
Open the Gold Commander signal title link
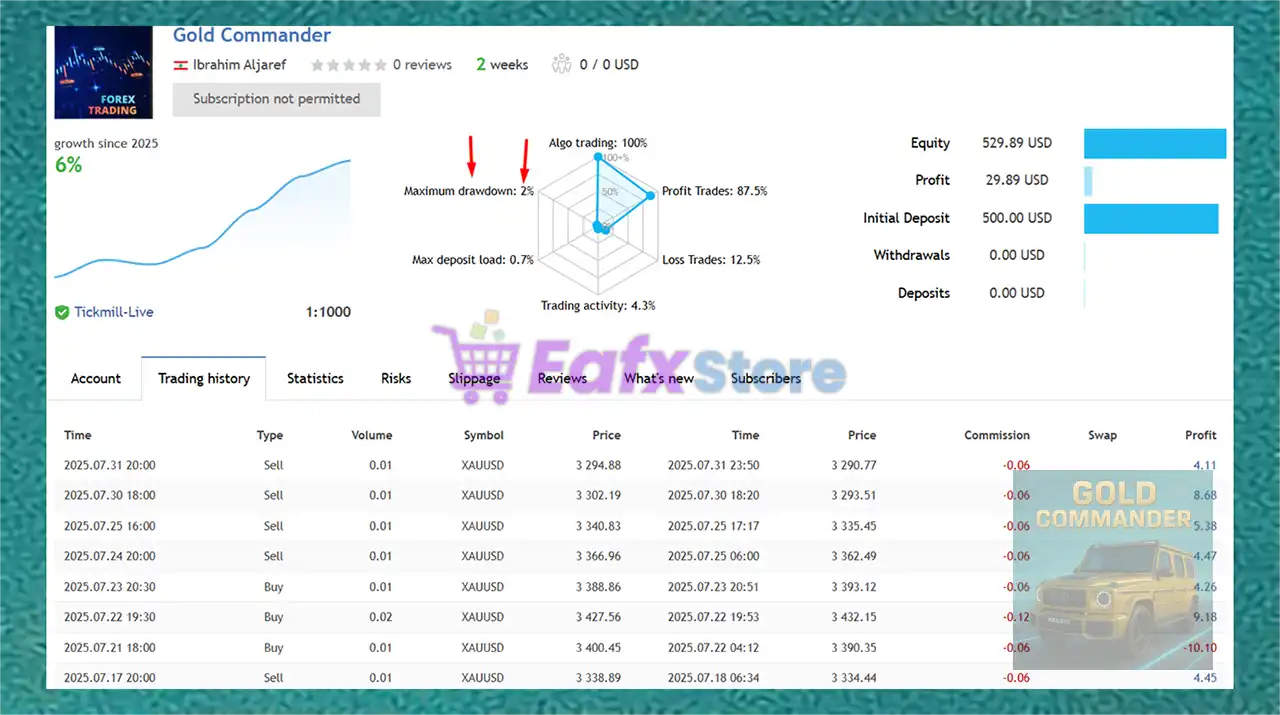[252, 35]
